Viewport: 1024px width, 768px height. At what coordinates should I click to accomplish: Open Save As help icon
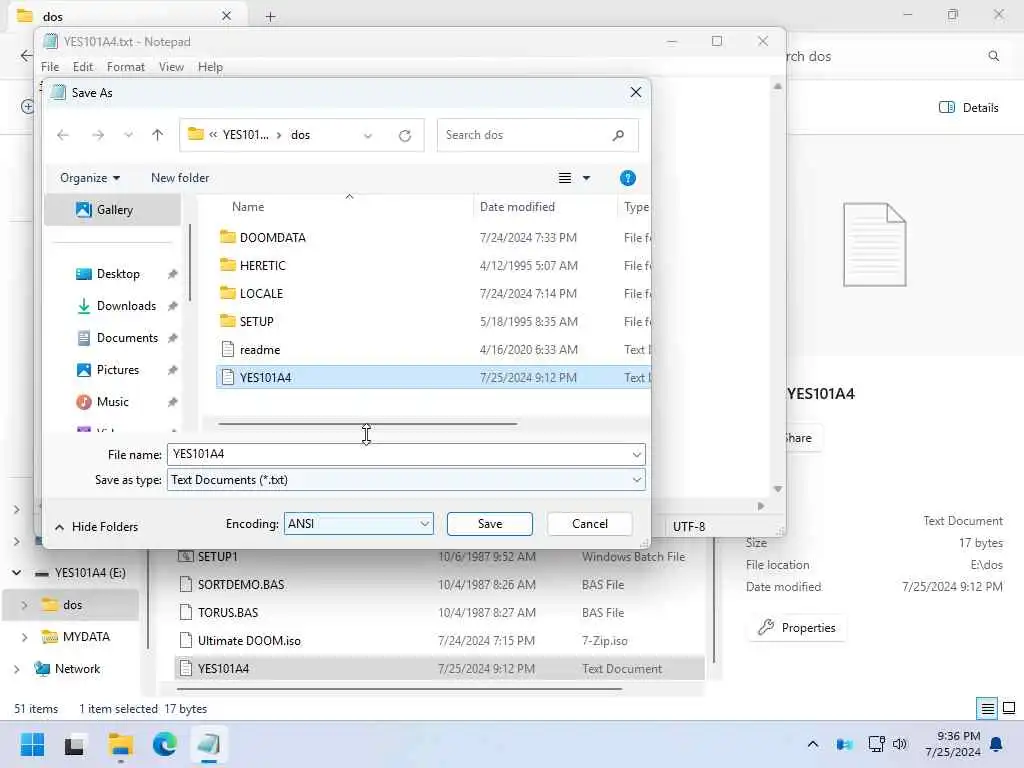(628, 178)
